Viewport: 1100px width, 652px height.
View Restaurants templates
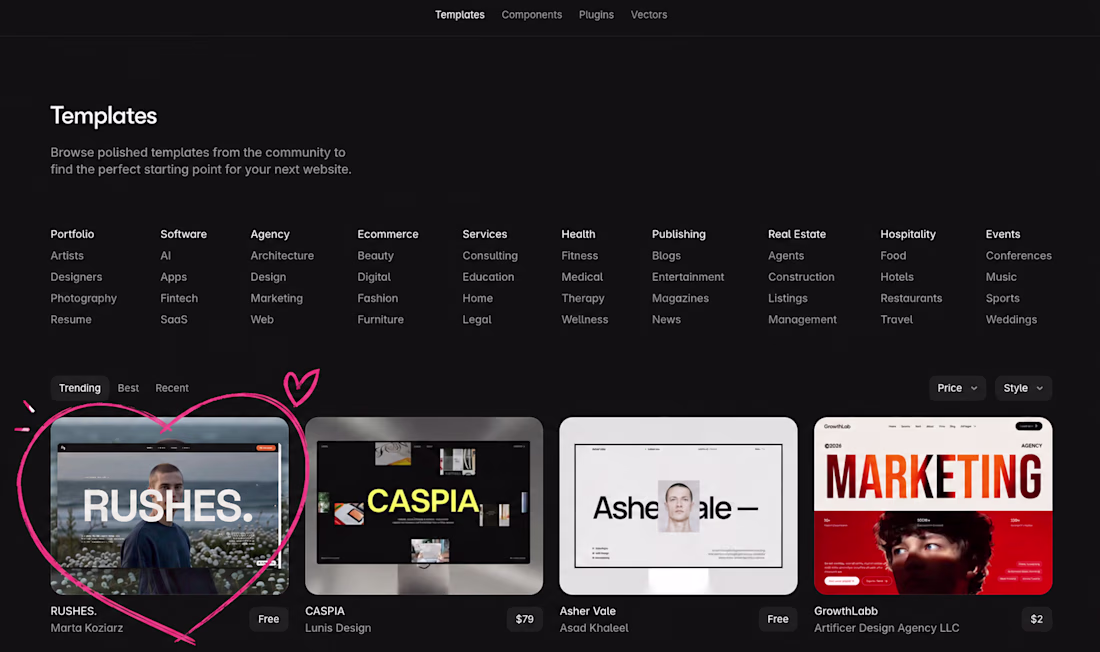point(911,298)
